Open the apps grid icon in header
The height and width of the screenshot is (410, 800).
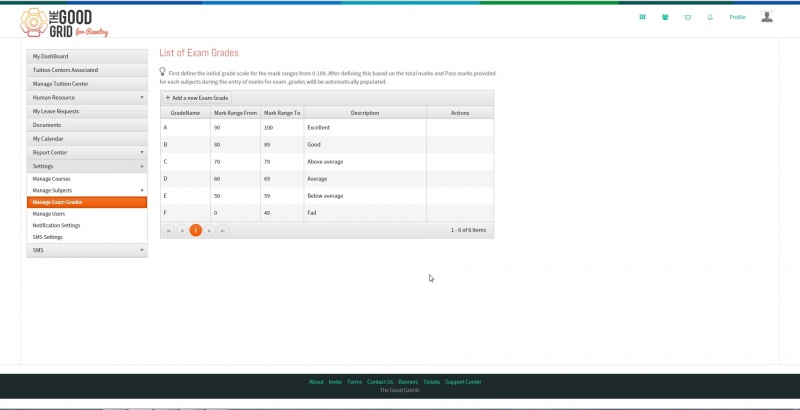(x=642, y=17)
